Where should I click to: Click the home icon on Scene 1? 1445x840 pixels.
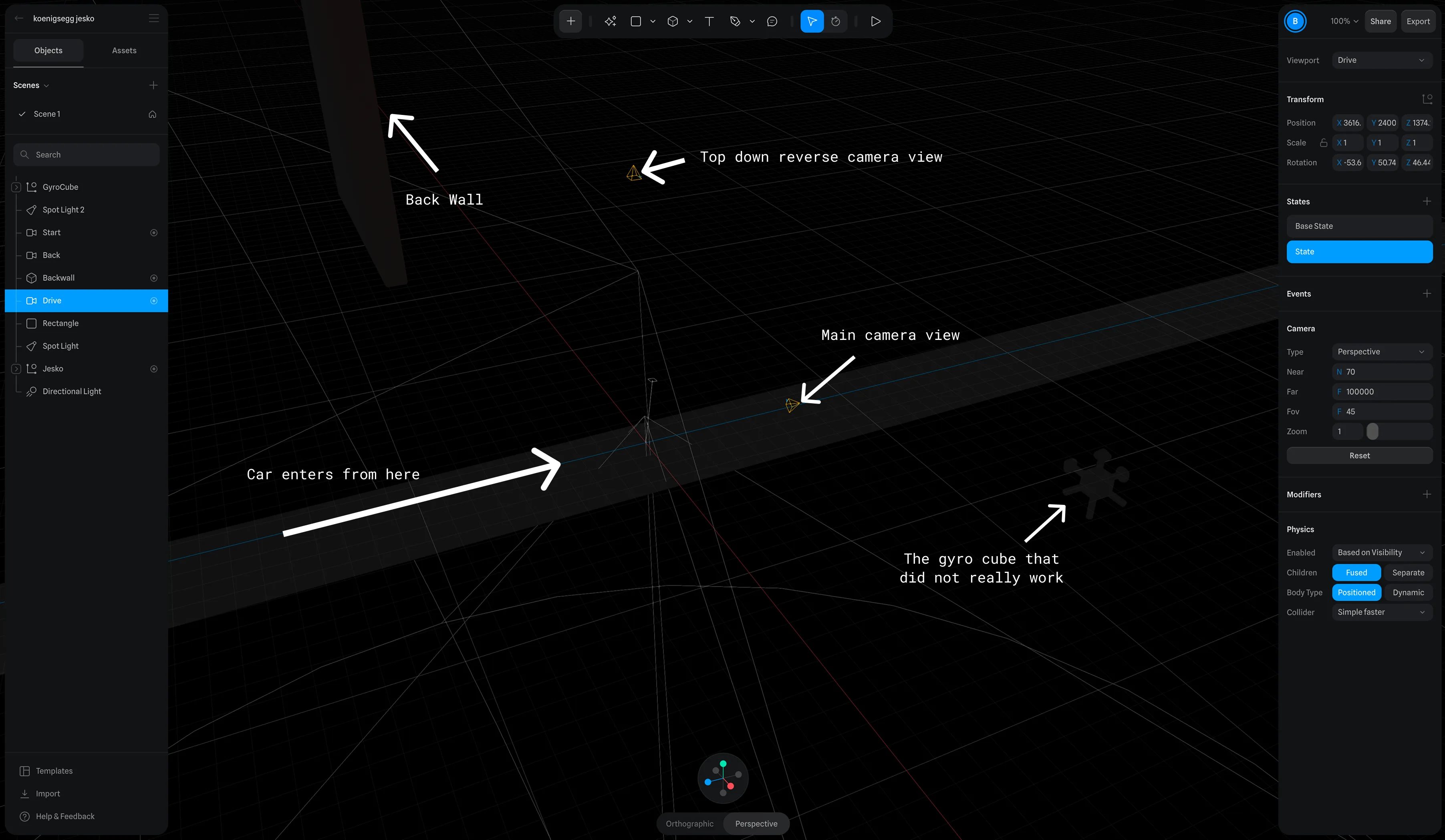point(153,114)
